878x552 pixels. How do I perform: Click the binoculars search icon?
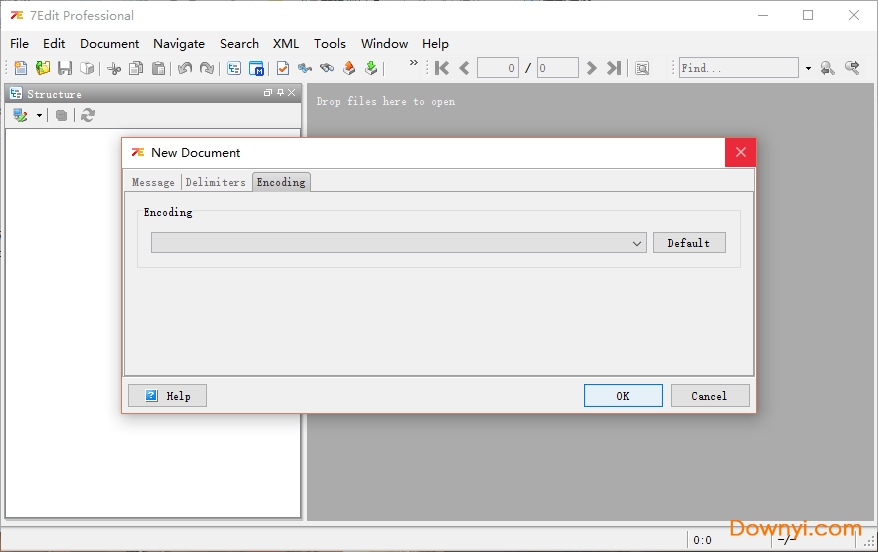tap(327, 68)
